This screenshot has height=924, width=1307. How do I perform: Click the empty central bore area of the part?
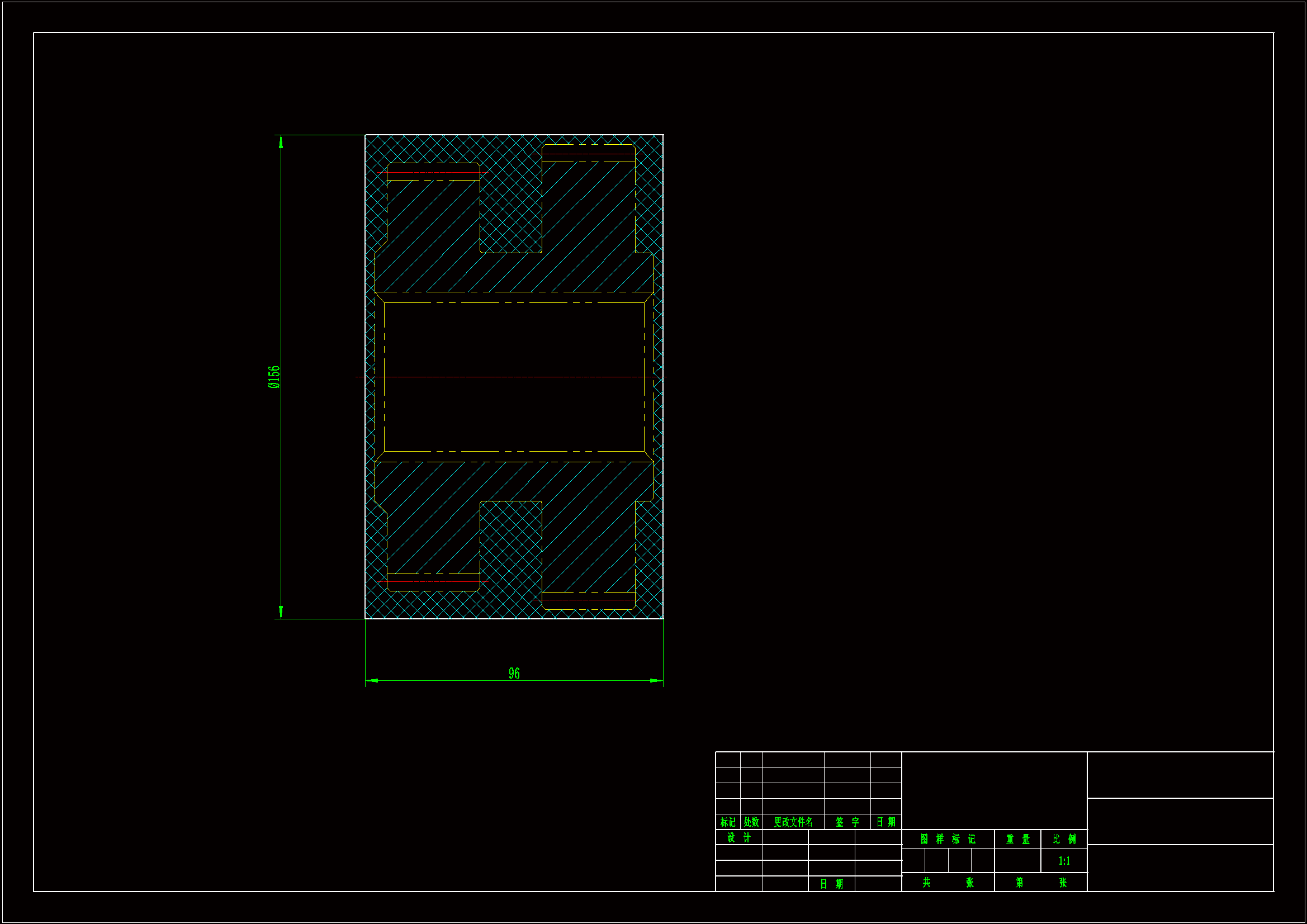(514, 342)
